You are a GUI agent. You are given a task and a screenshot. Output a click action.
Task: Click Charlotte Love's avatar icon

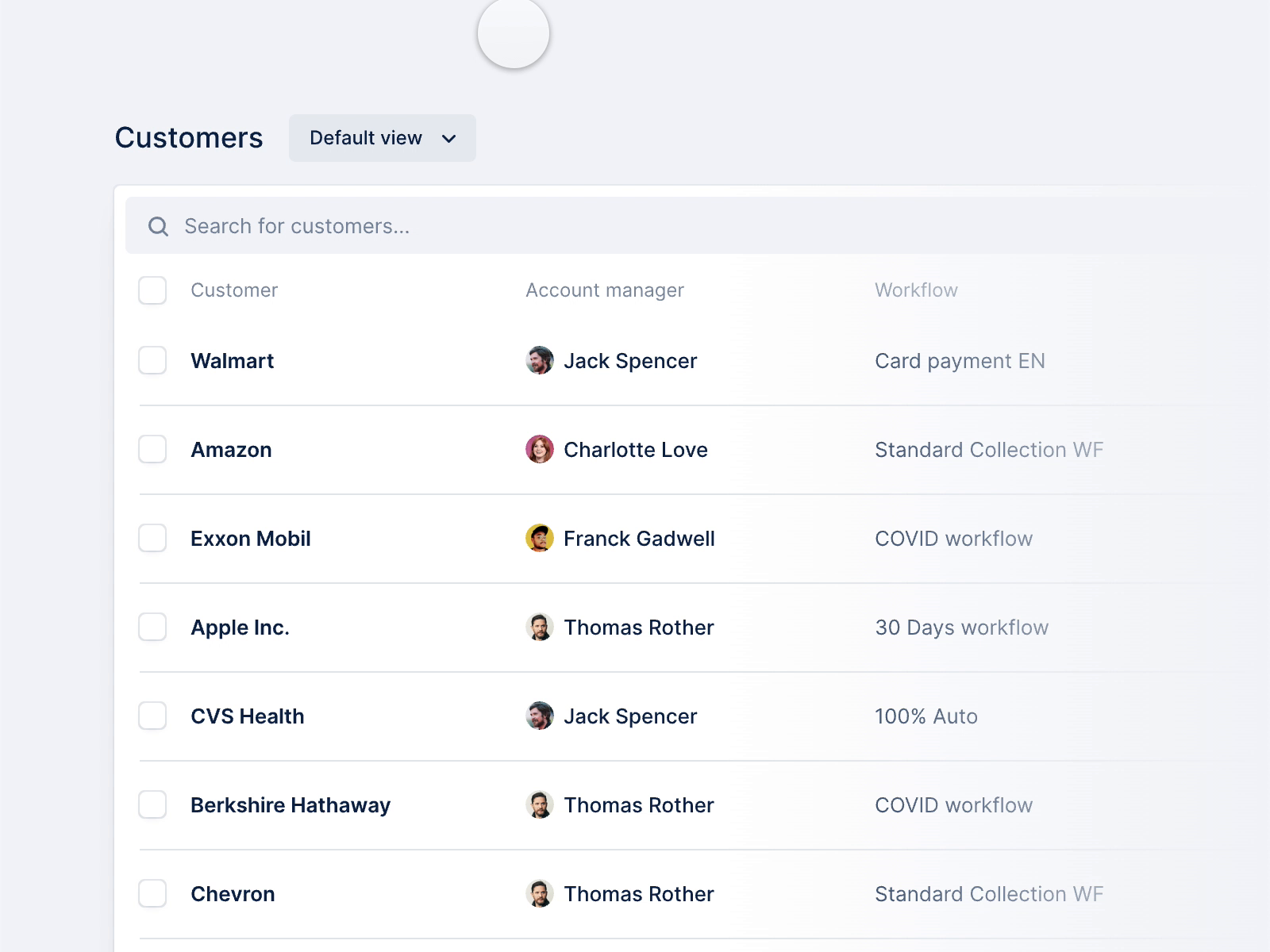tap(540, 449)
